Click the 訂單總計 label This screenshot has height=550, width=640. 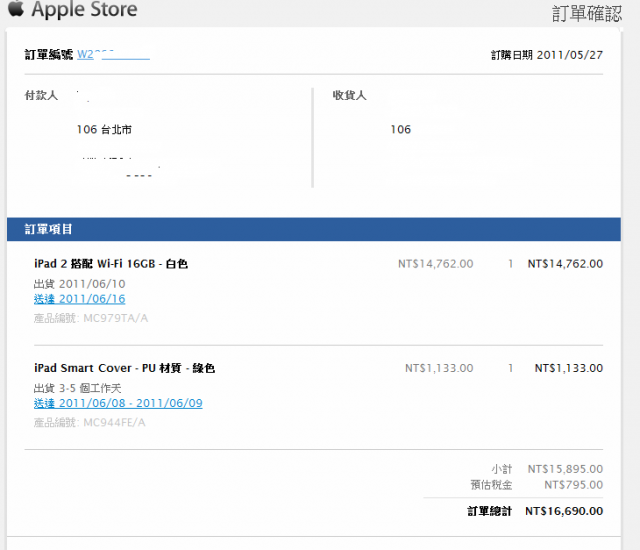pos(489,511)
